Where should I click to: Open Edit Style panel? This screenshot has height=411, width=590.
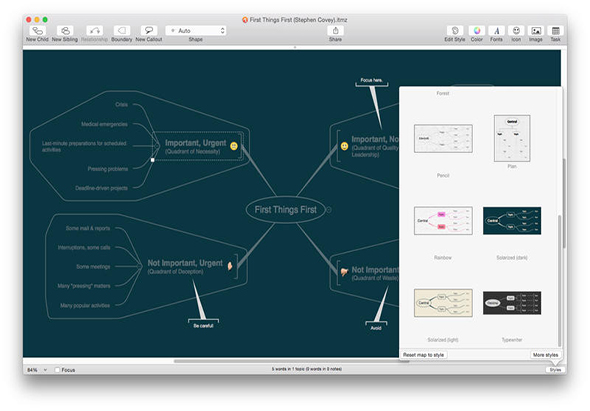pyautogui.click(x=455, y=31)
